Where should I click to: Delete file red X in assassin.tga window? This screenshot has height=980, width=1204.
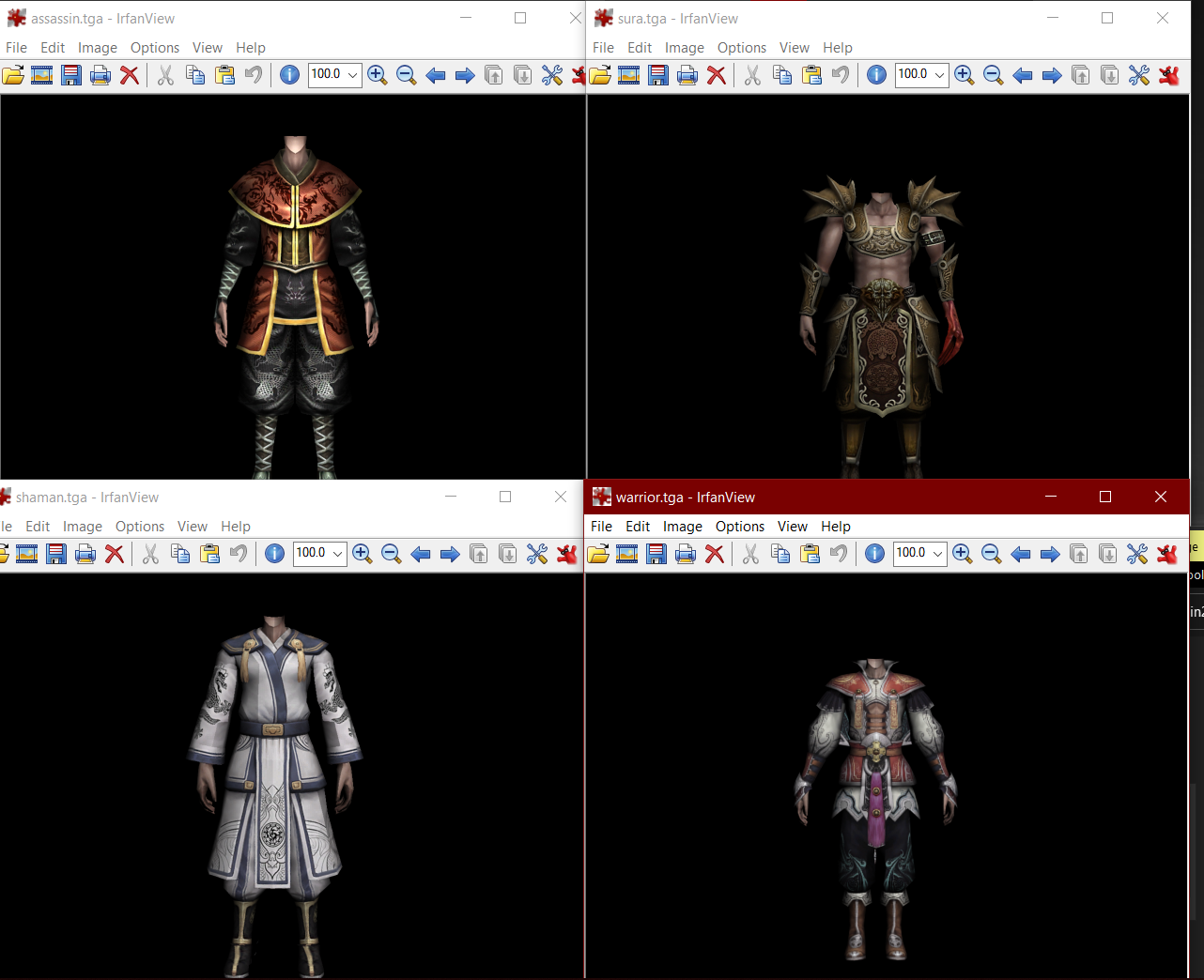click(130, 75)
